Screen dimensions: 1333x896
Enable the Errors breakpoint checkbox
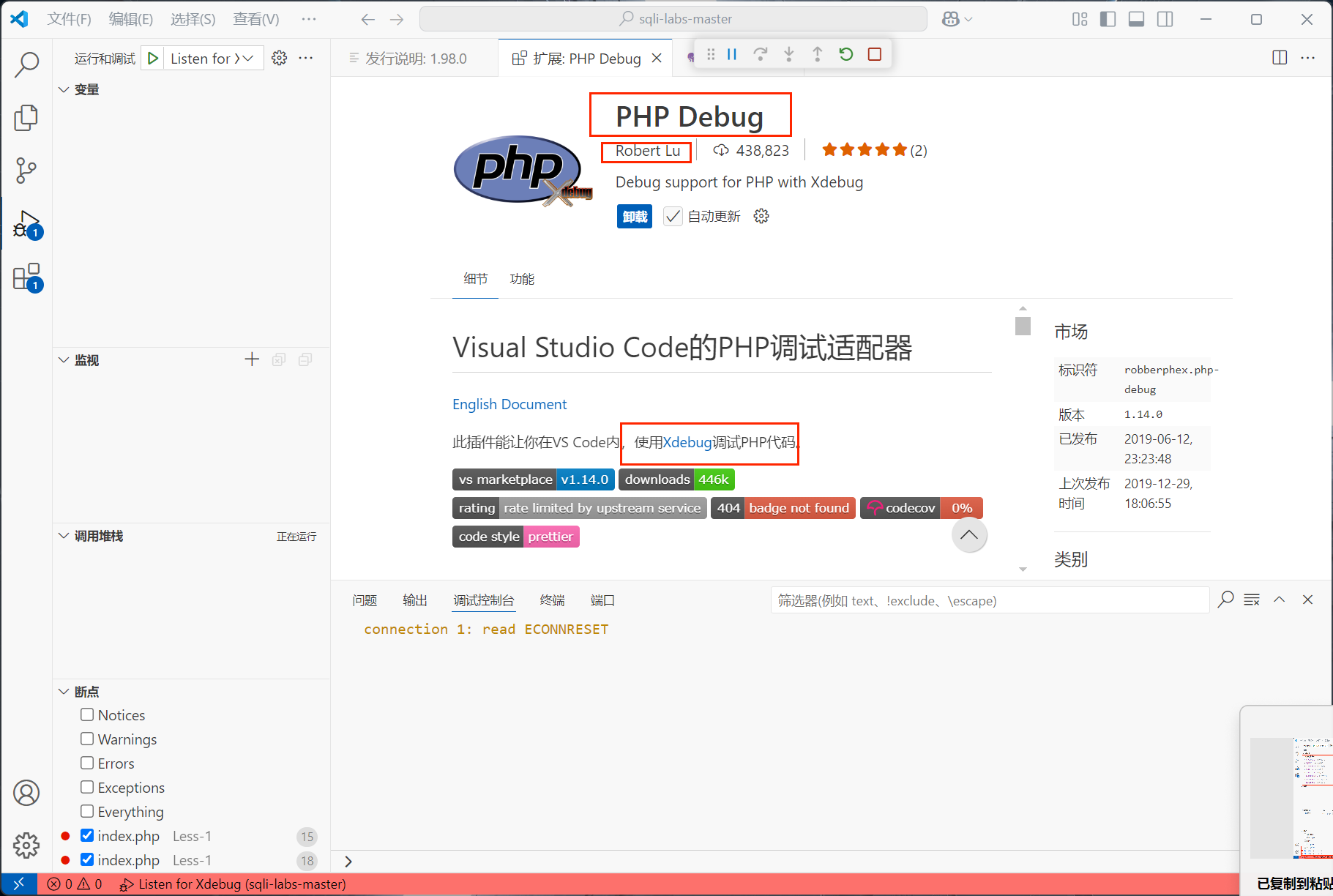[x=87, y=763]
